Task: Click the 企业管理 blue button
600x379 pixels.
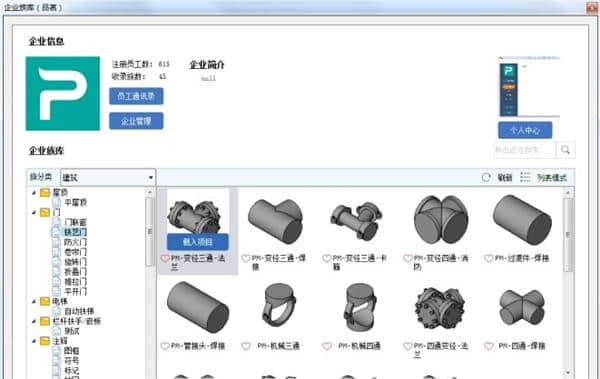Action: (136, 121)
